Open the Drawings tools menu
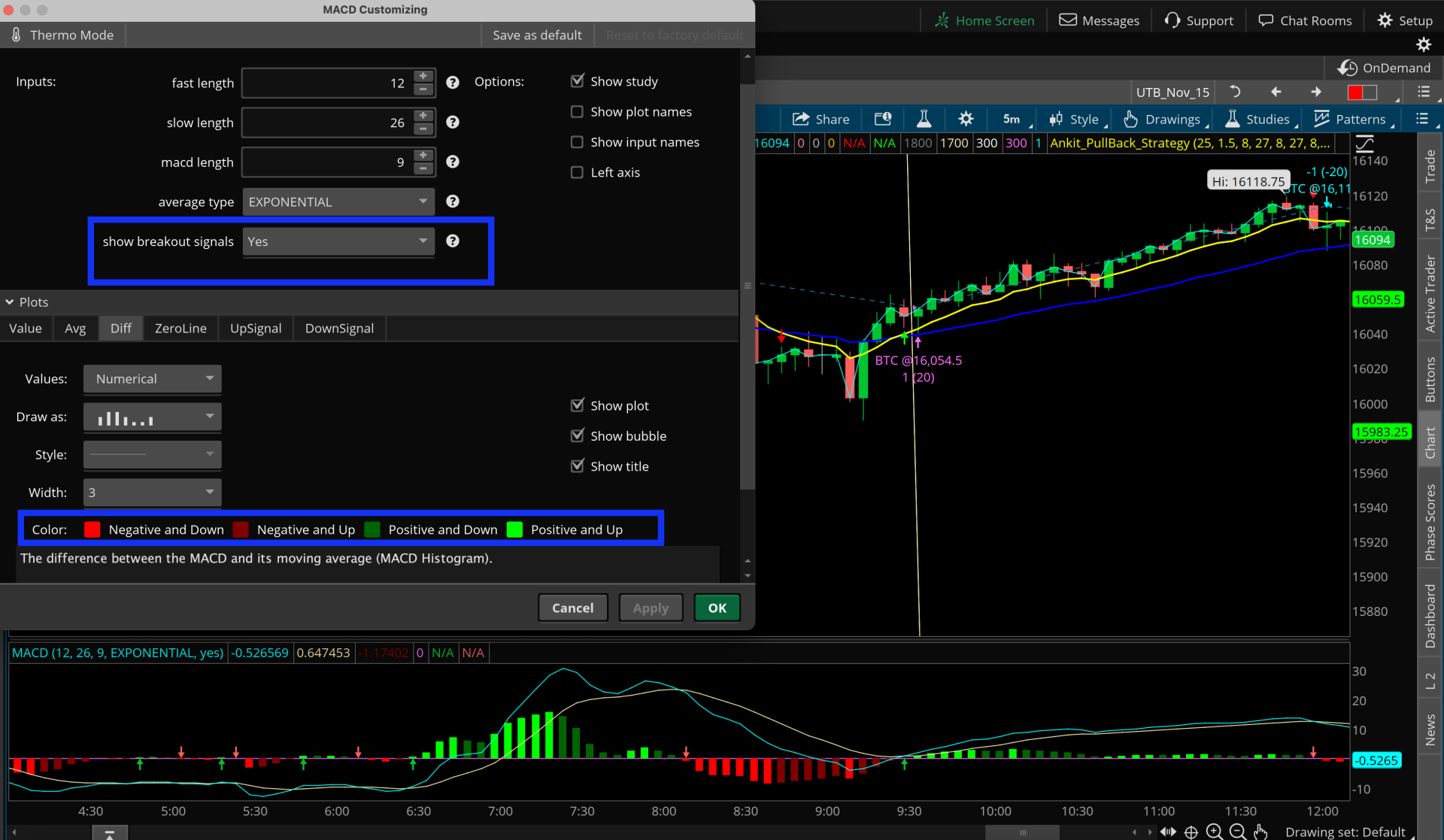The height and width of the screenshot is (840, 1444). tap(1164, 119)
